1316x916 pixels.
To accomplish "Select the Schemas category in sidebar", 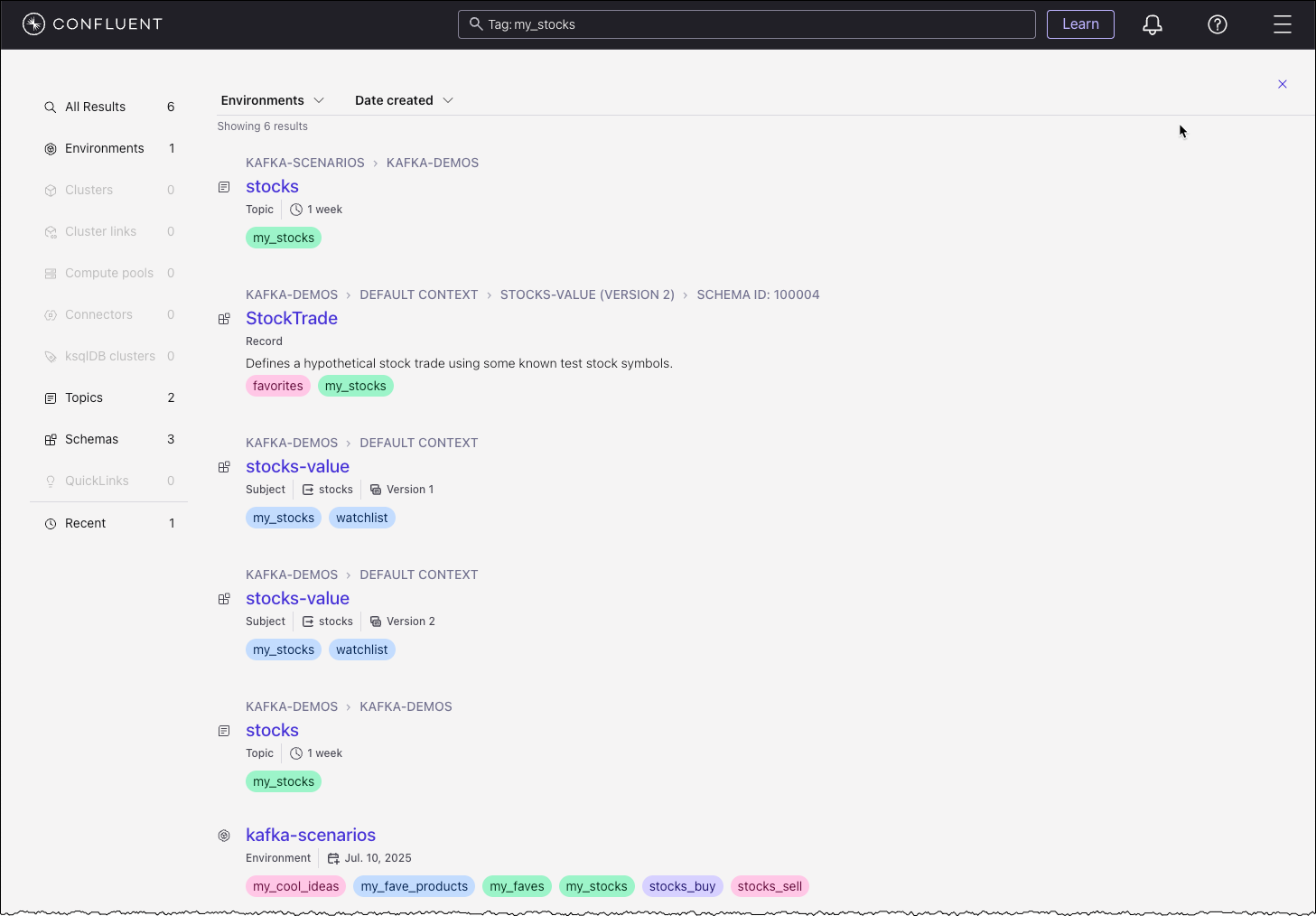I will [x=91, y=439].
